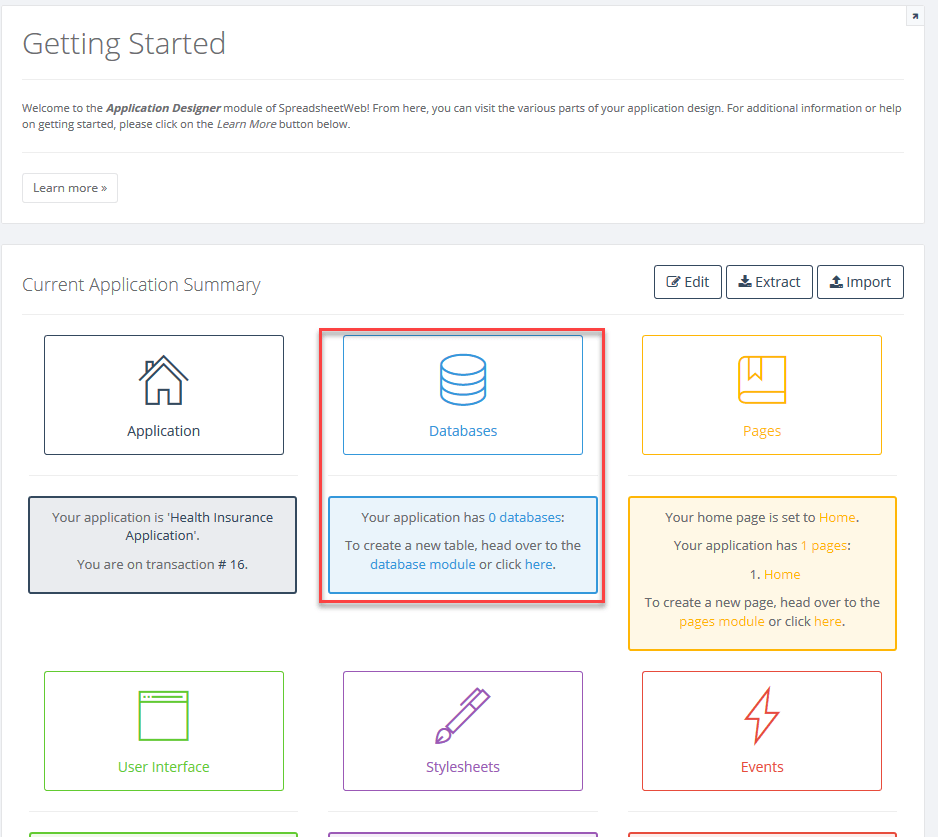Screen dimensions: 938x837
Task: Open the '0 databases' link
Action: tap(524, 518)
